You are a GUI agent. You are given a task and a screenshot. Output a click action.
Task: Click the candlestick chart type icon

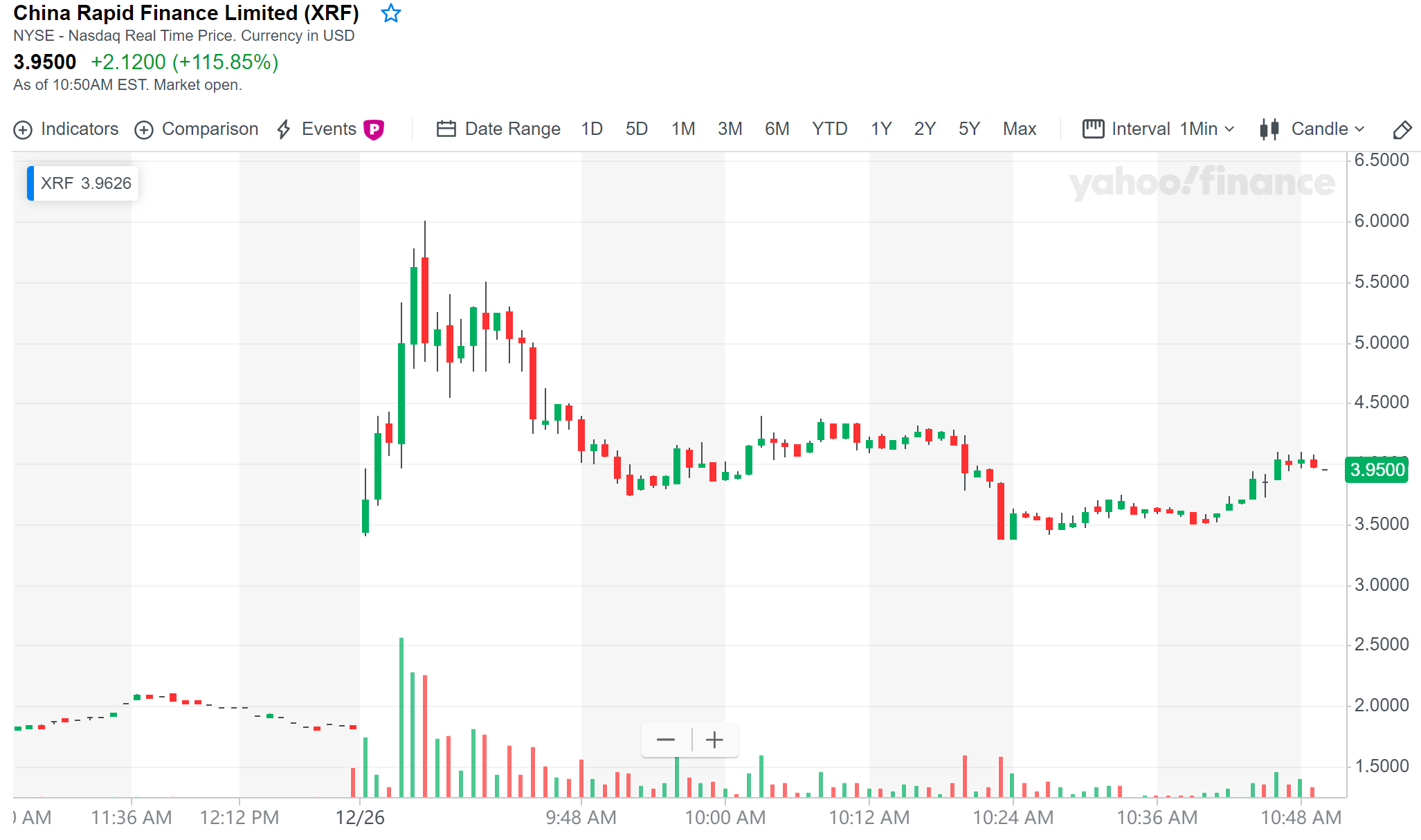pos(1269,129)
